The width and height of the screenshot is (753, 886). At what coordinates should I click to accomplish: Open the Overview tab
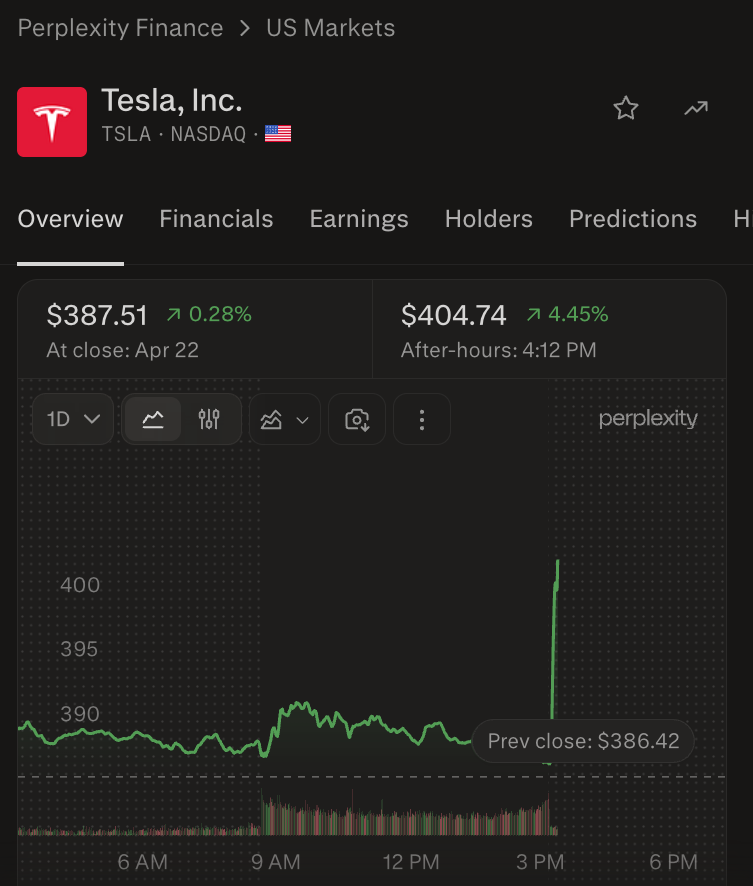point(71,219)
